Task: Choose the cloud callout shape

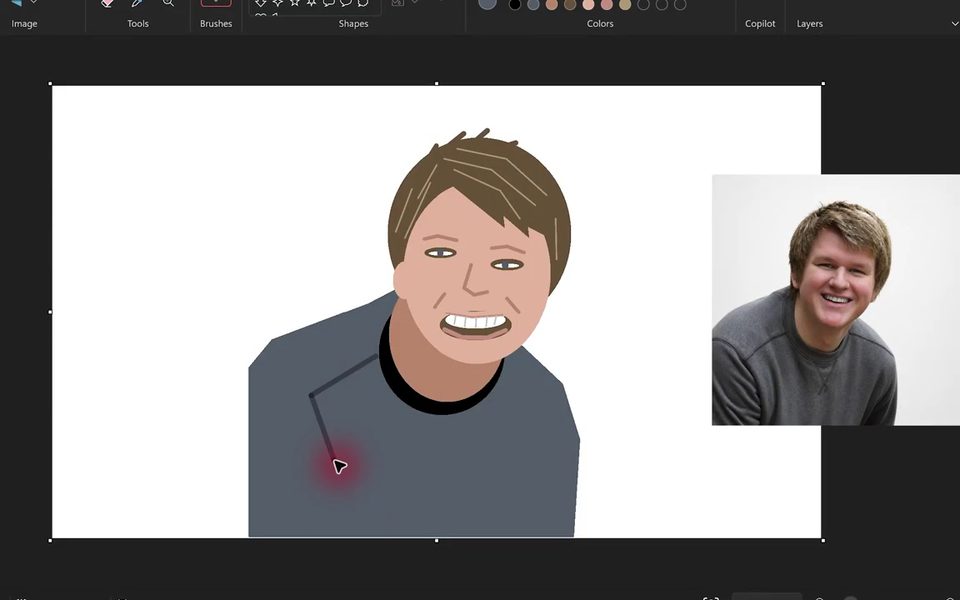Action: 363,3
